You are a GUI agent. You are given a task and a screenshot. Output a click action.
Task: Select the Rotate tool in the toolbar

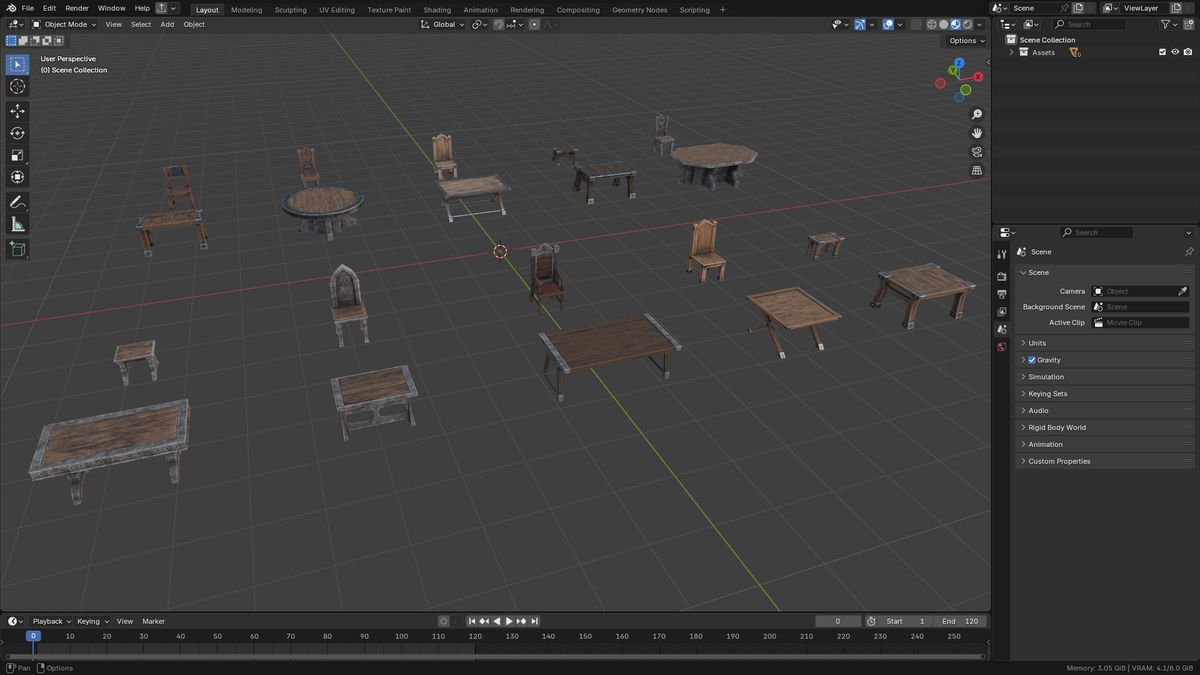click(x=17, y=133)
